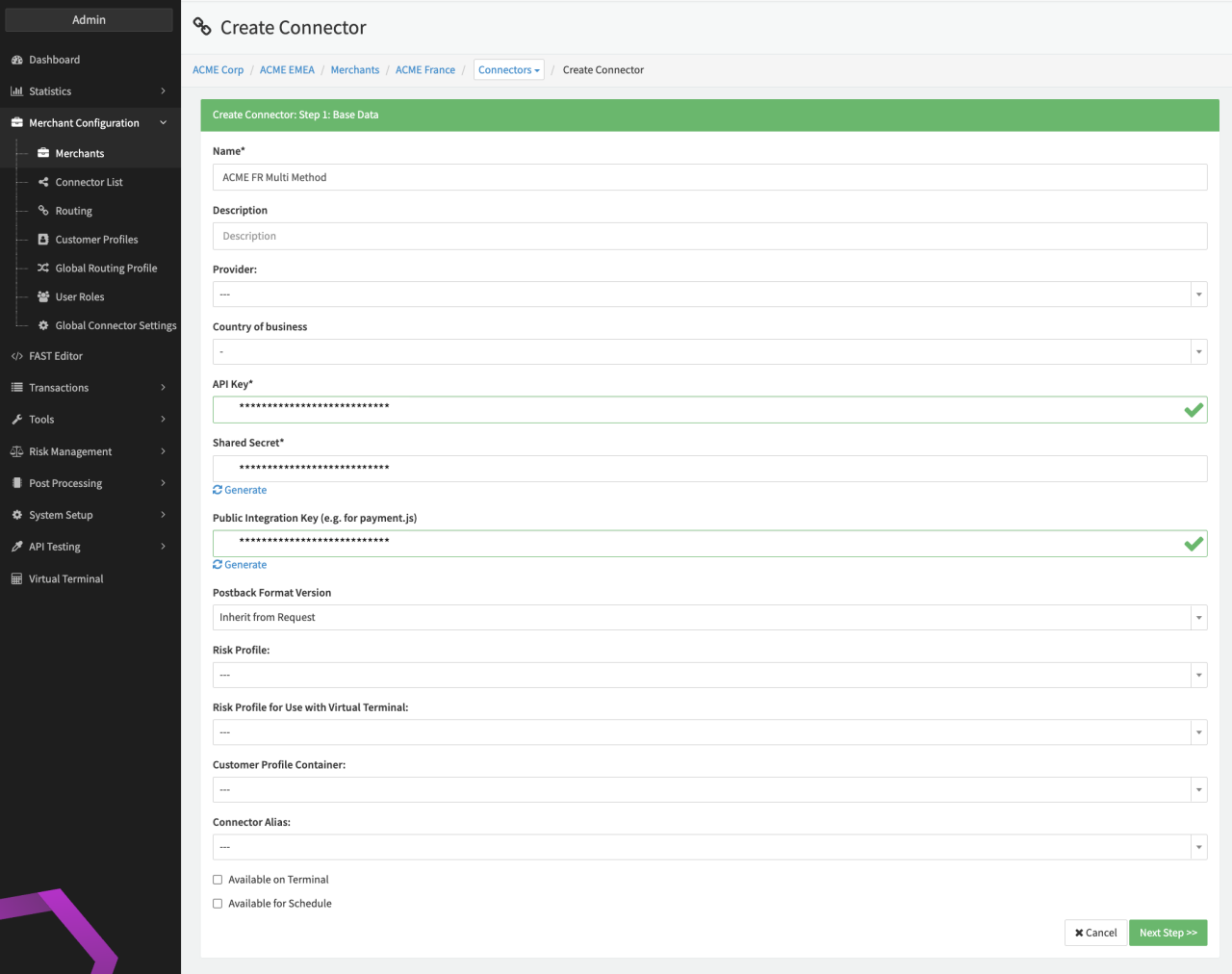Screen dimensions: 1232x974
Task: Click the Risk Management scales icon
Action: [x=16, y=451]
